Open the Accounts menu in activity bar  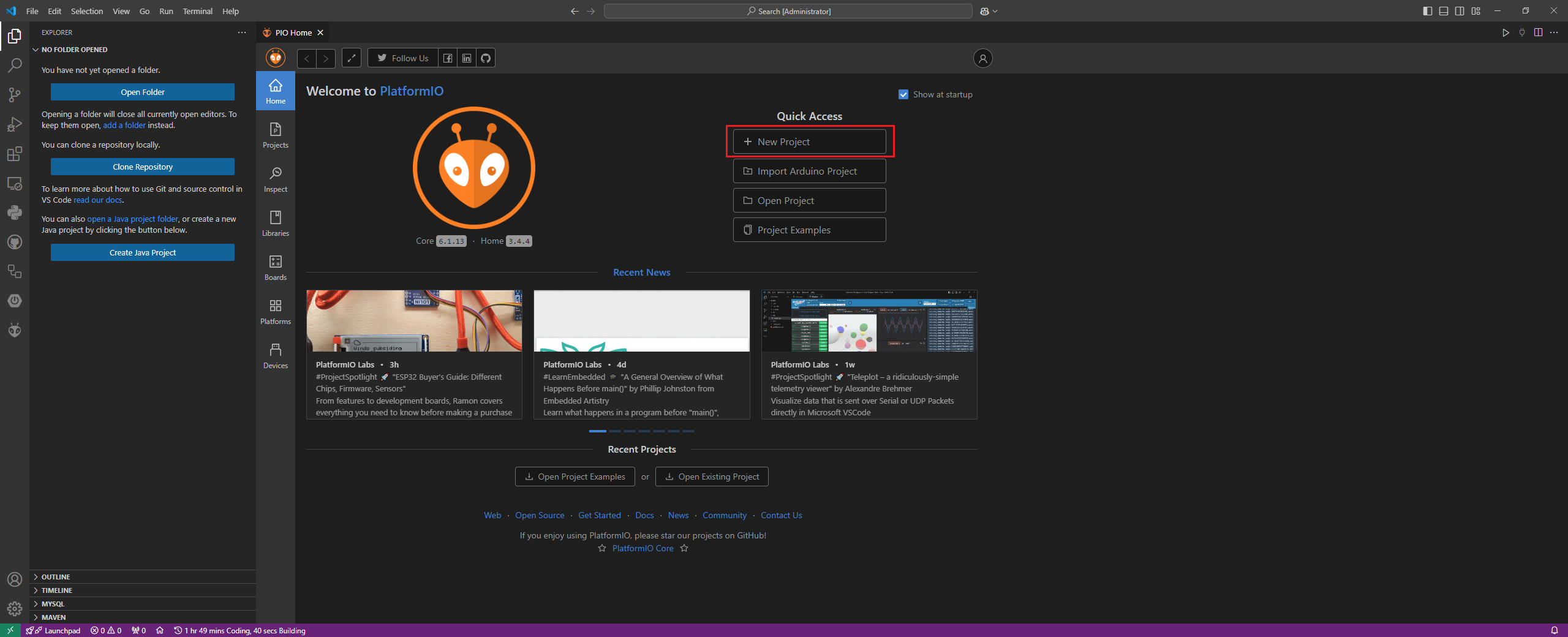(15, 579)
